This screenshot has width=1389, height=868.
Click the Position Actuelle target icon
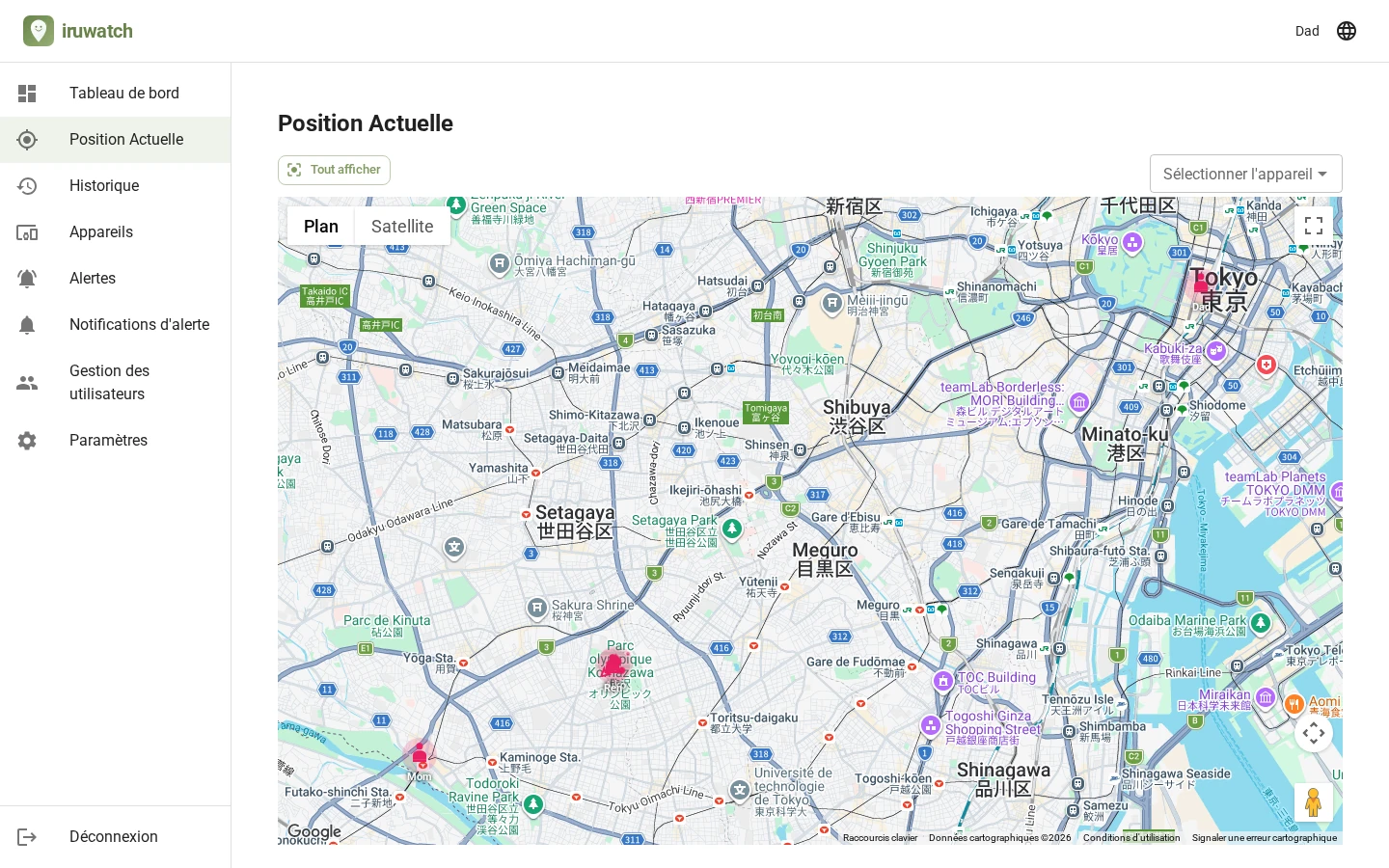[27, 140]
